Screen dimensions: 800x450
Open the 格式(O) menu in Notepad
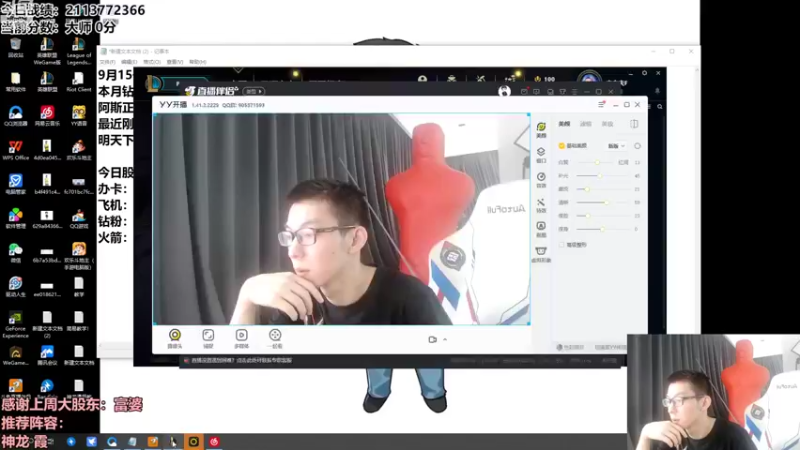click(x=152, y=62)
